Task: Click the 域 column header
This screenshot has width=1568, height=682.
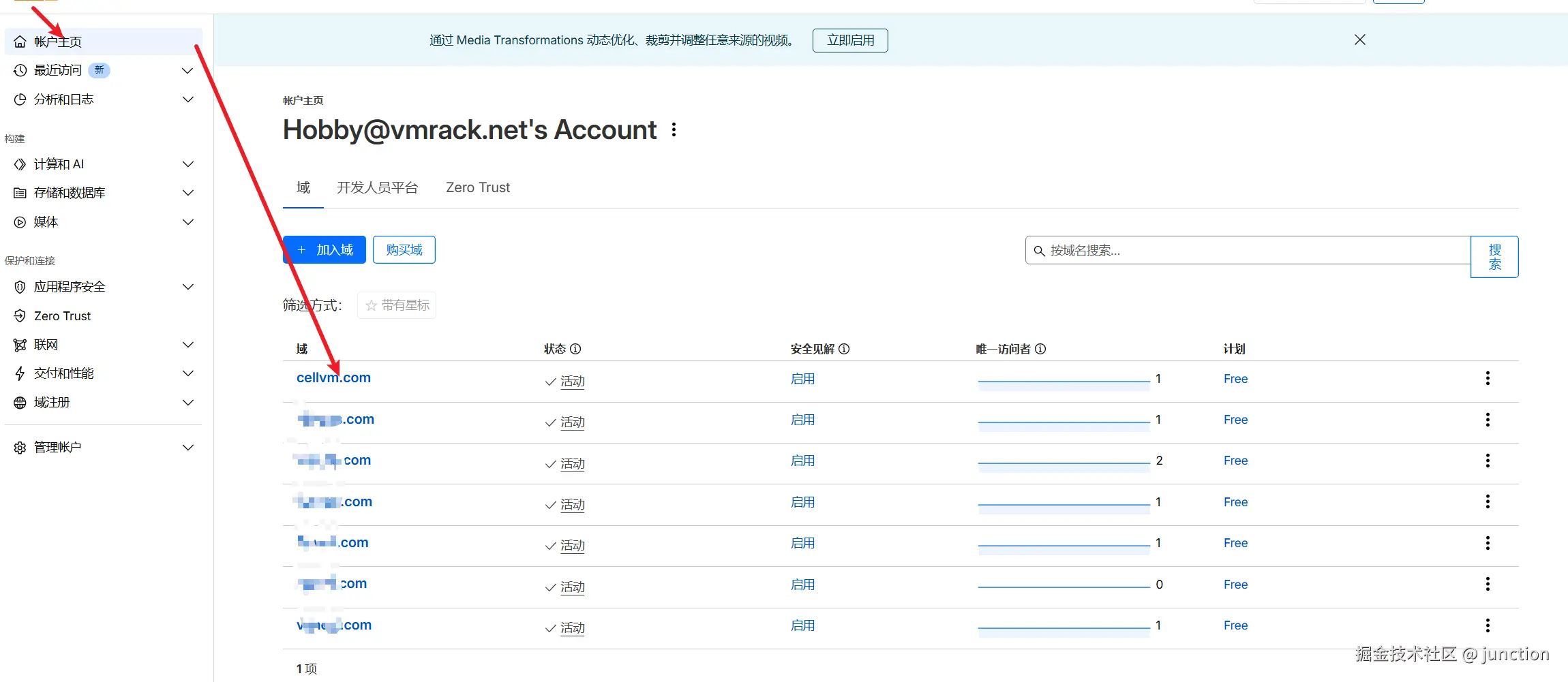Action: click(x=302, y=349)
